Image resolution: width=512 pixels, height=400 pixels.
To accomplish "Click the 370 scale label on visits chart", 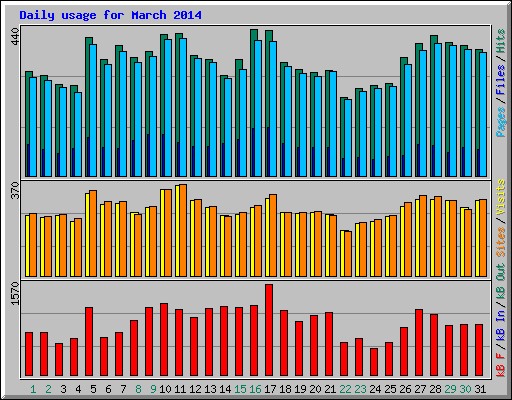I will pos(15,190).
